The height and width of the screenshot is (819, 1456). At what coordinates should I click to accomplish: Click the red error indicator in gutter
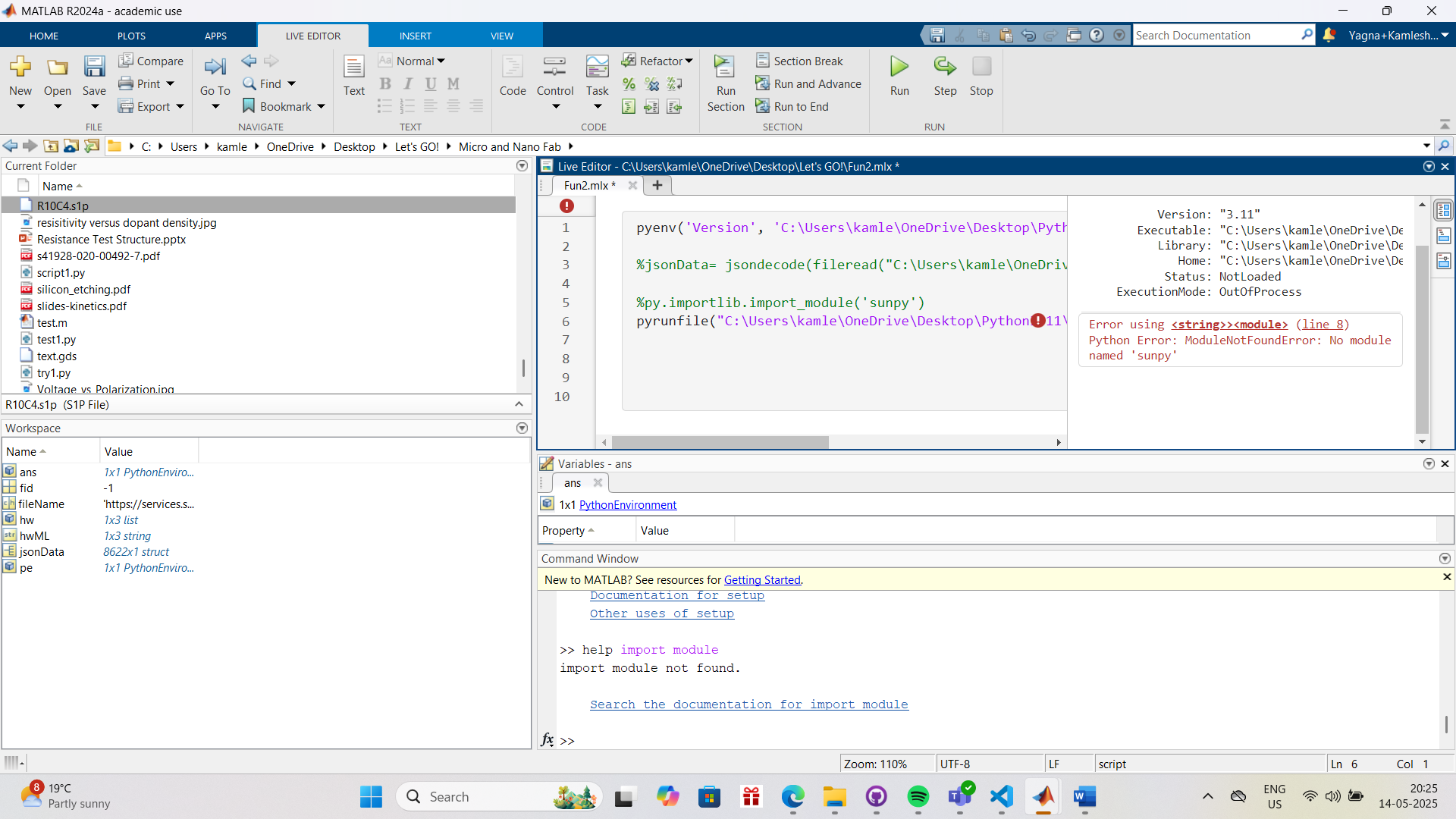(566, 206)
